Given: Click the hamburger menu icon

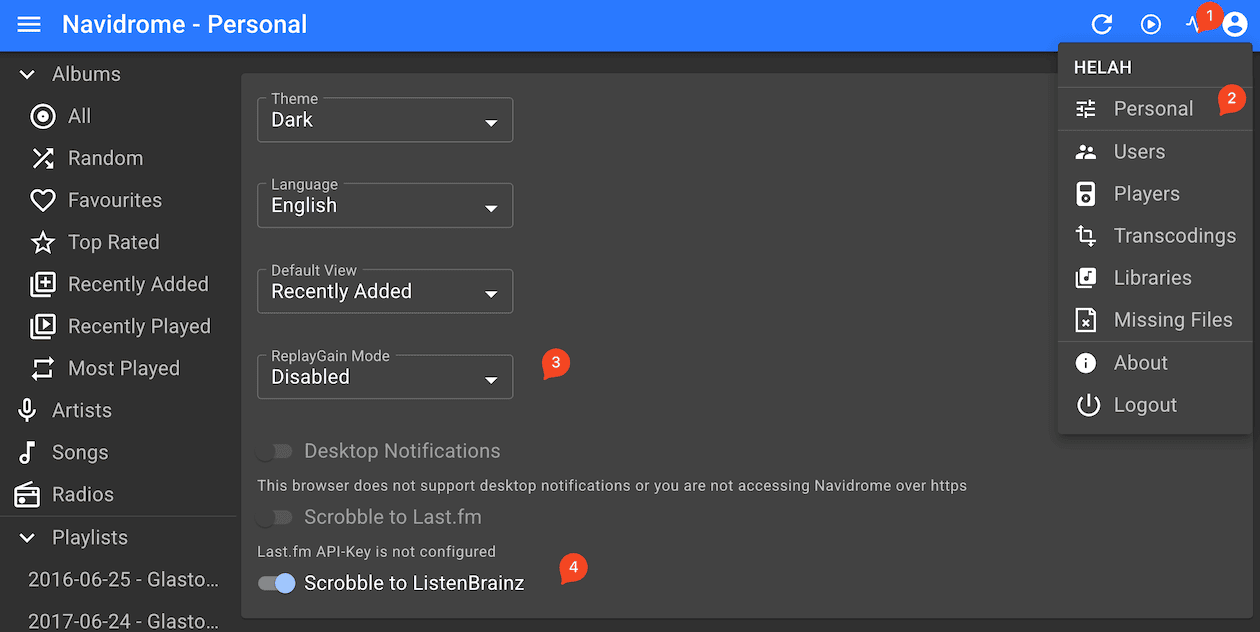Looking at the screenshot, I should (29, 24).
